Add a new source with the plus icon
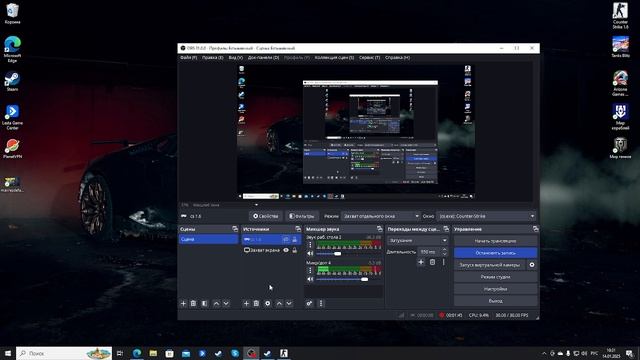640x360 pixels. (x=246, y=303)
